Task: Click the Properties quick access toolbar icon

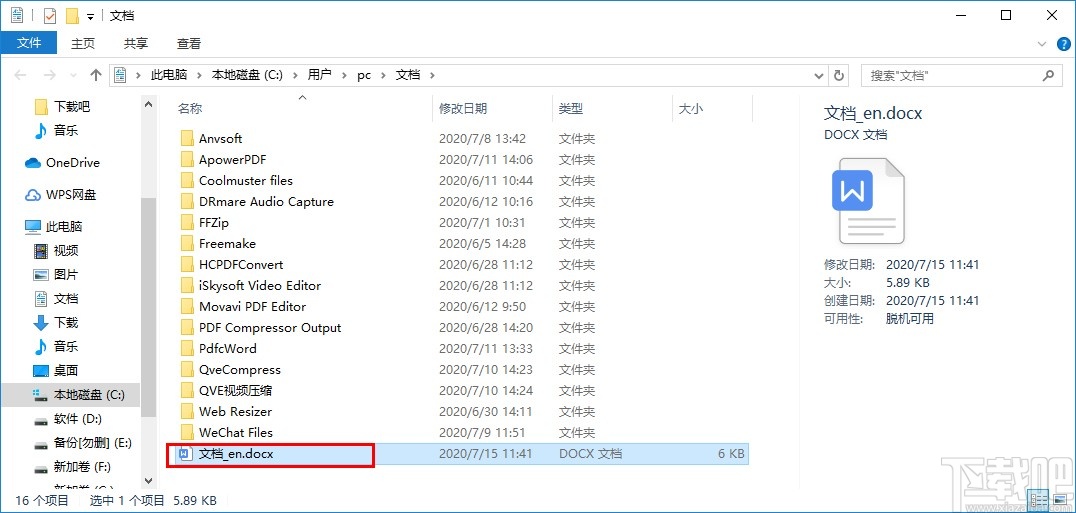Action: click(49, 15)
